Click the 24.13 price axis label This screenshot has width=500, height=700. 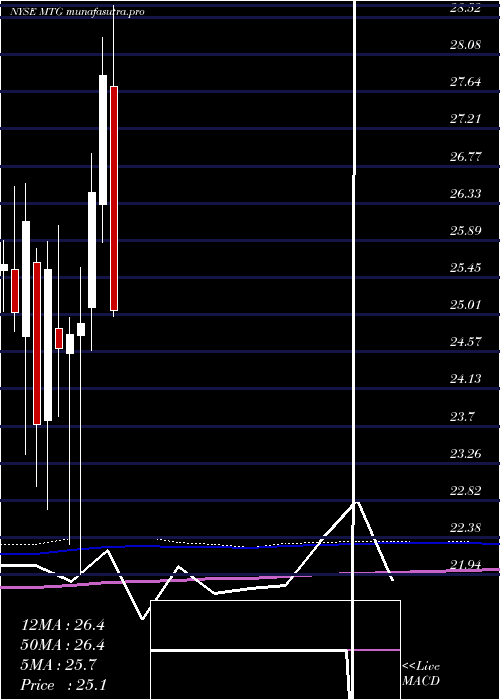point(465,379)
